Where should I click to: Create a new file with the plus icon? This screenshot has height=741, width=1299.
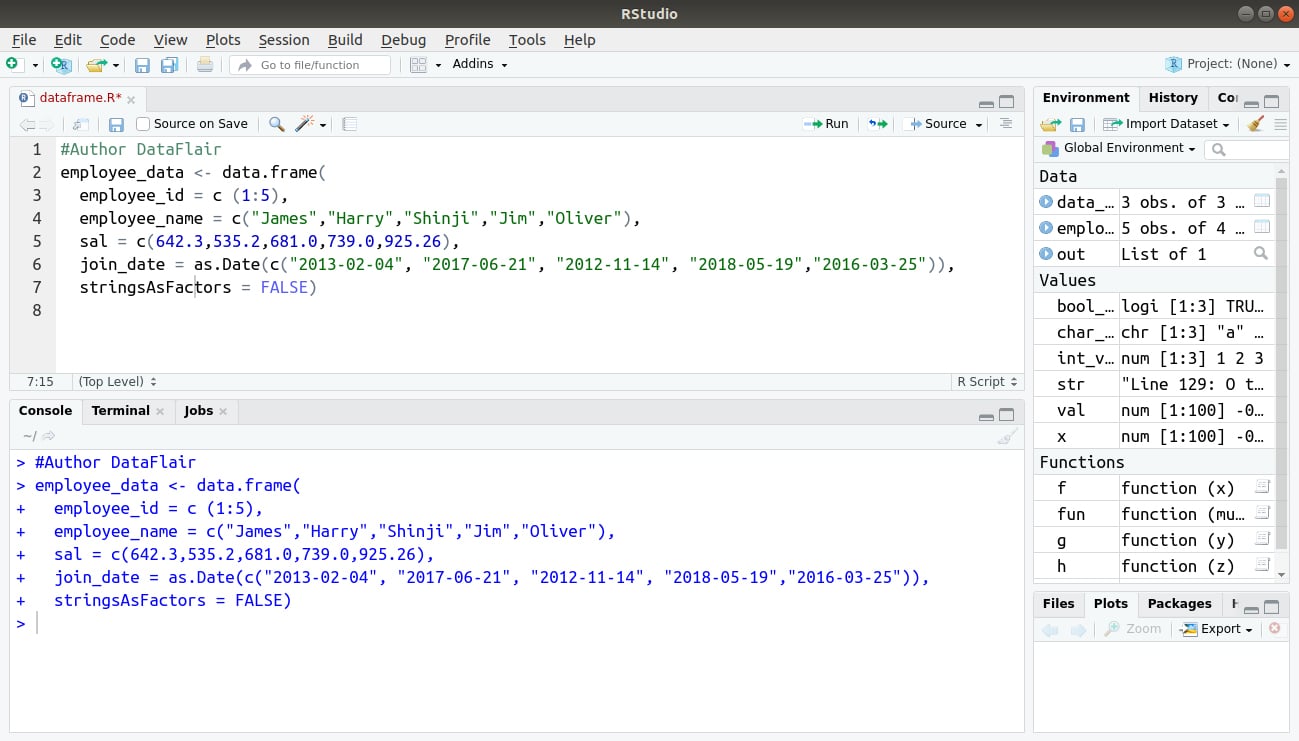(x=13, y=65)
